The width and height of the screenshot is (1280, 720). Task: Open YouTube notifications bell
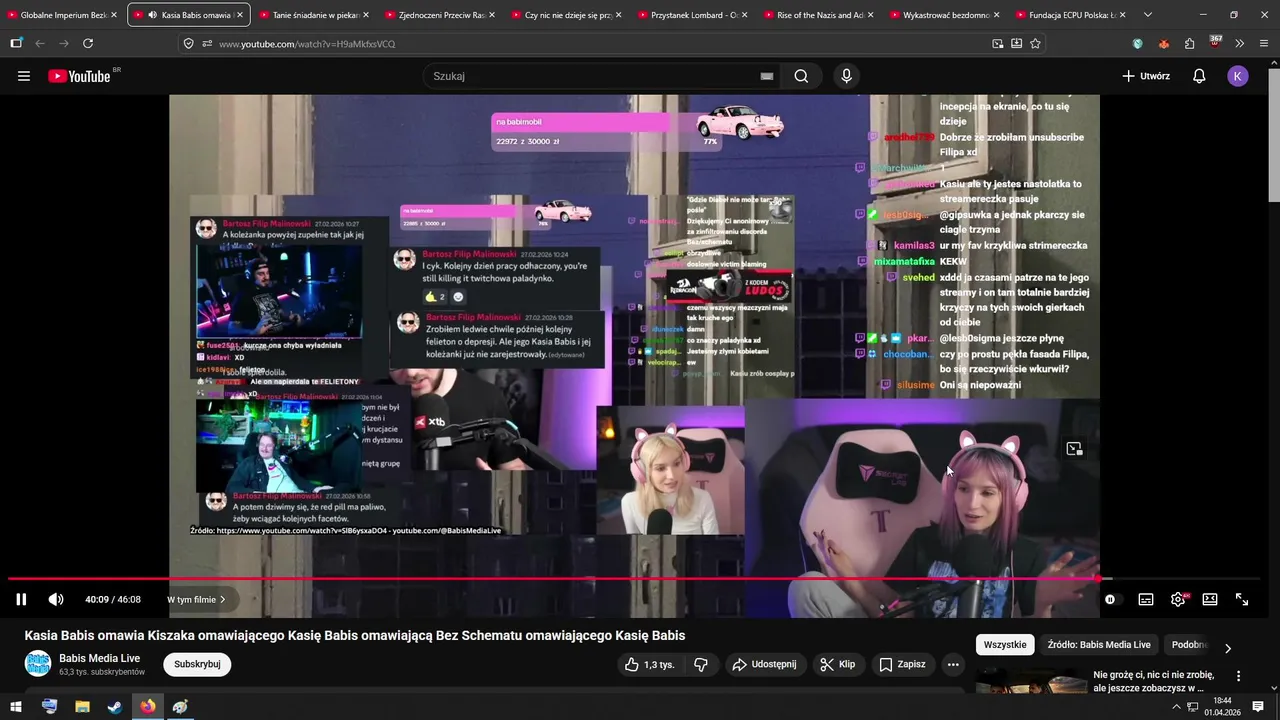coord(1199,76)
